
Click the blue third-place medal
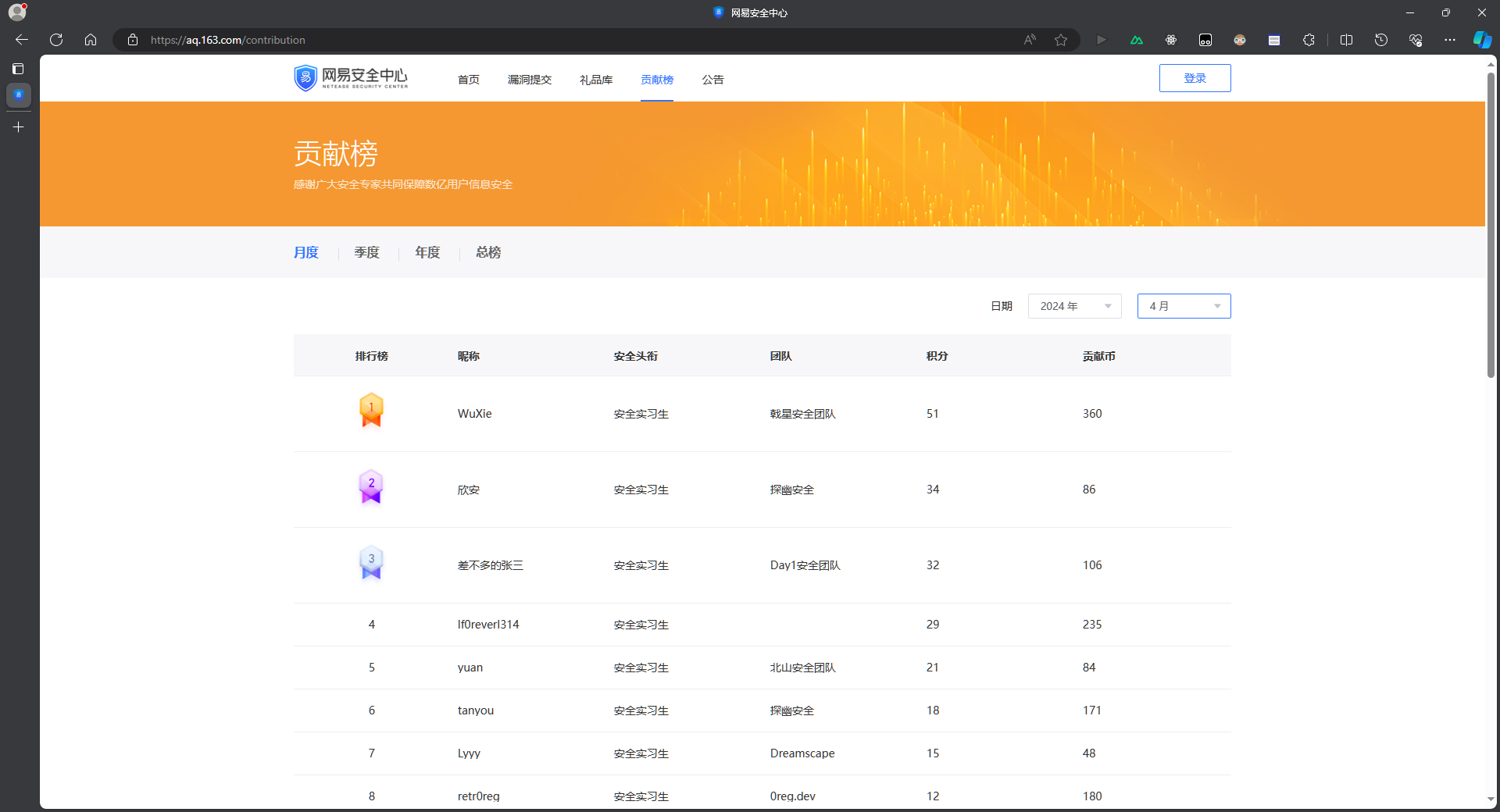[371, 562]
